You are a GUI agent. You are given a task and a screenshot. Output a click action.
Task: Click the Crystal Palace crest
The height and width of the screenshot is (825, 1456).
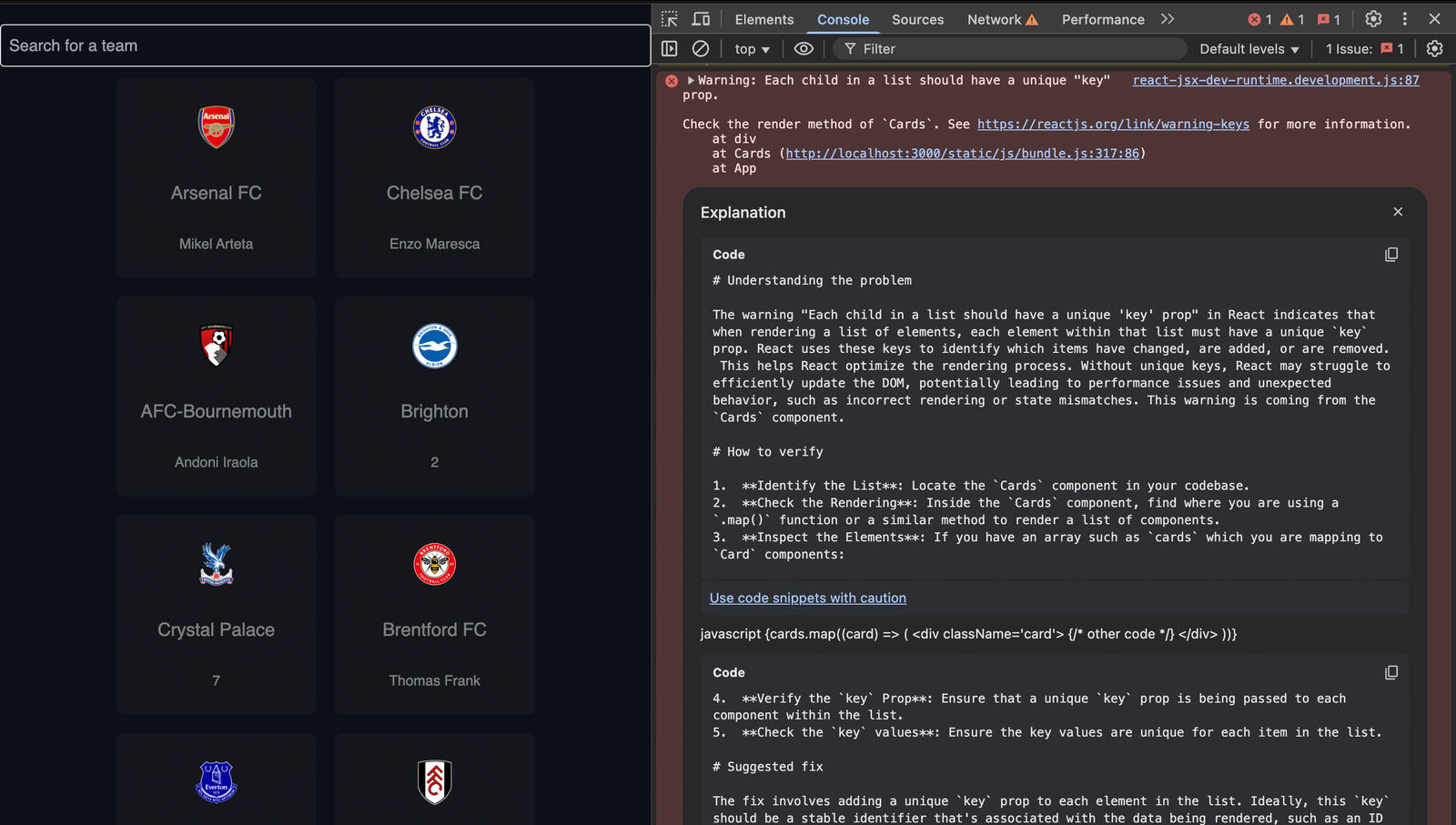pyautogui.click(x=217, y=564)
